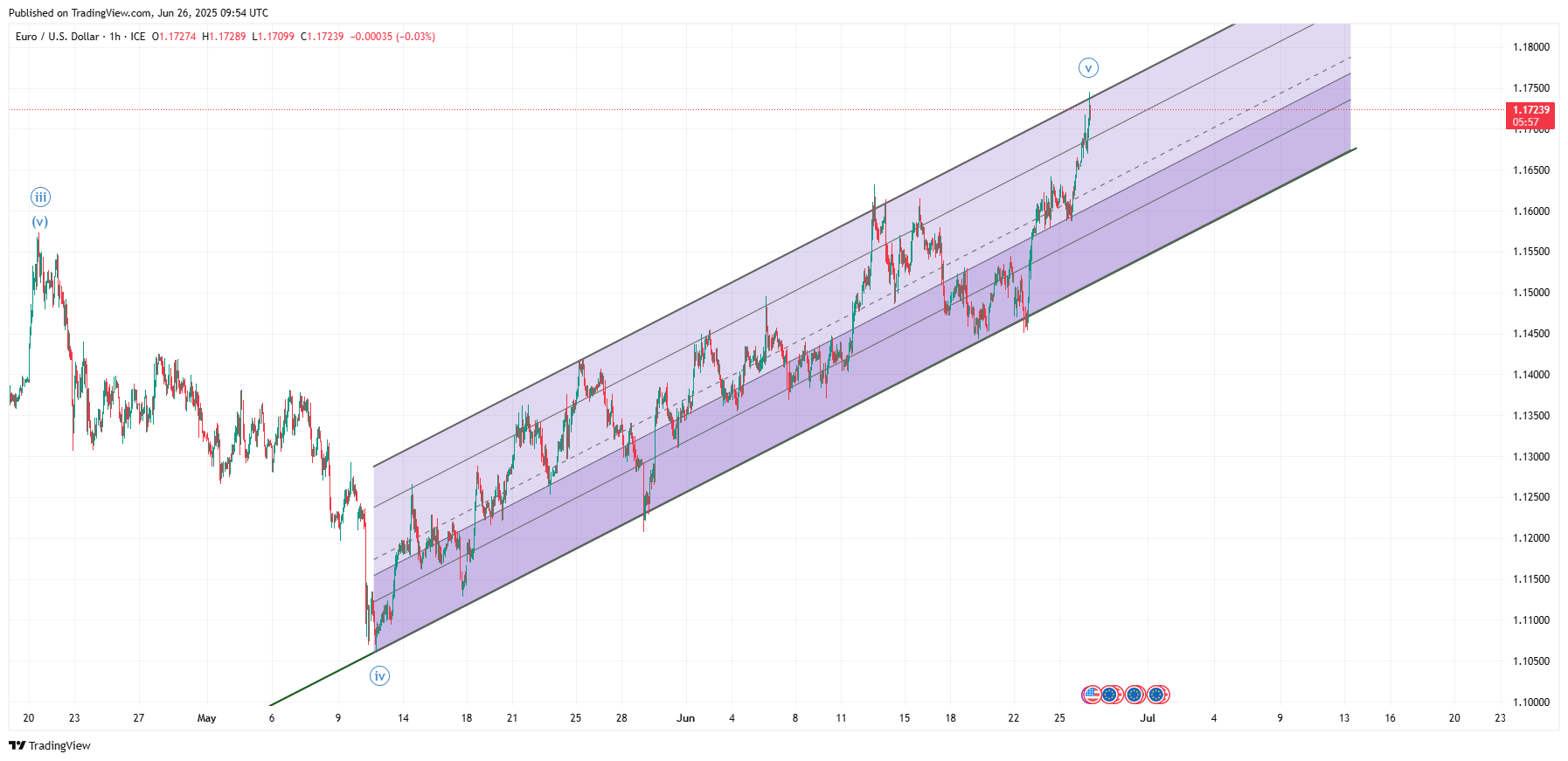Click the change value −0.00035 (−0.03%)
The height and width of the screenshot is (761, 1568).
coord(392,37)
